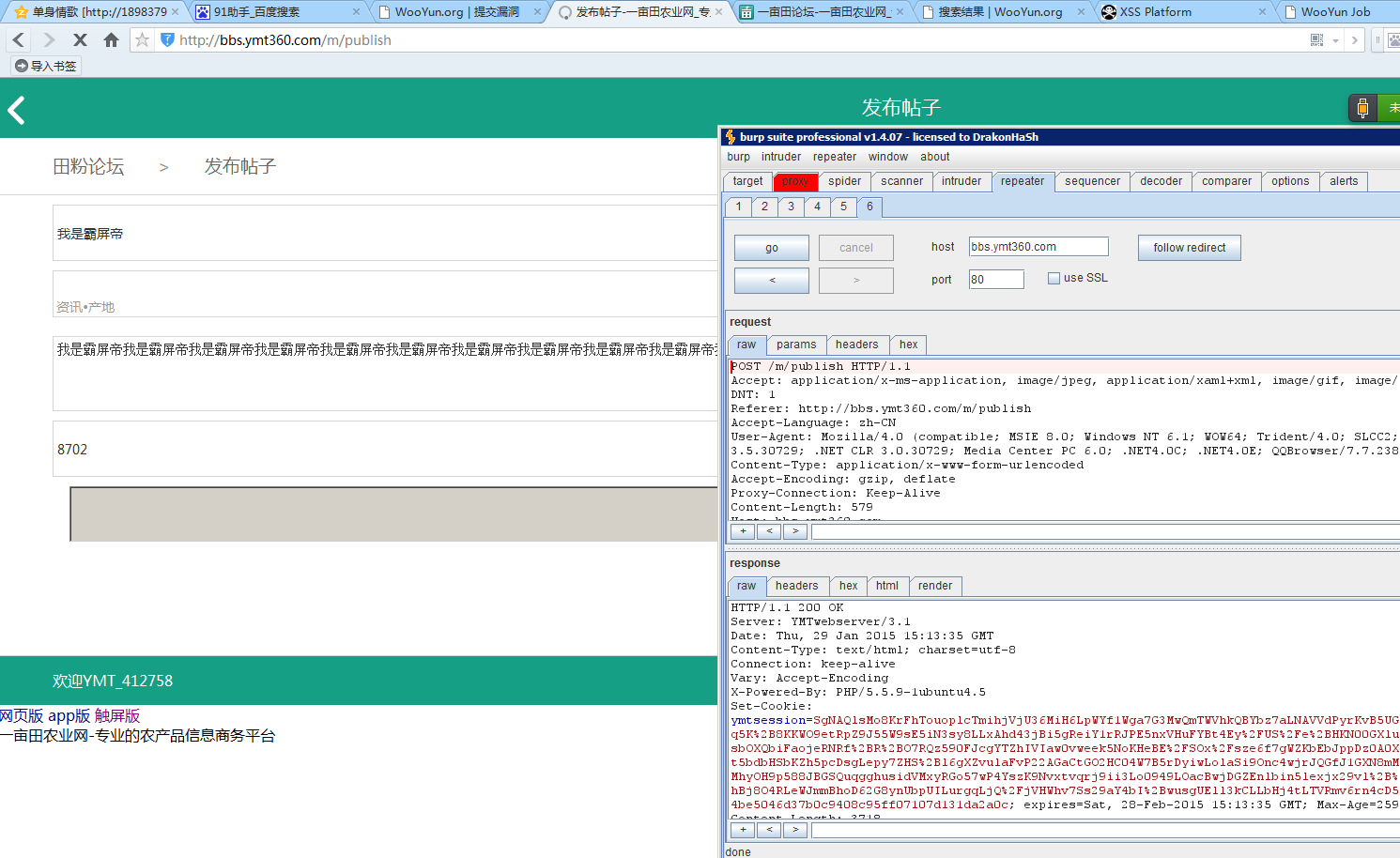Bookmark page with star icon
Image resolution: width=1400 pixels, height=858 pixels.
tap(142, 39)
